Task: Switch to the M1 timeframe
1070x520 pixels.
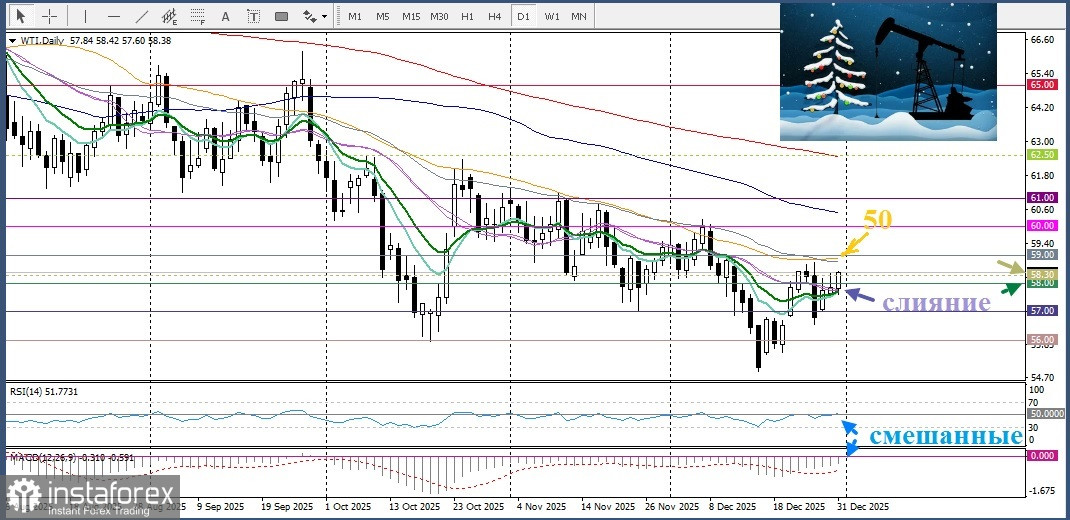Action: pos(355,16)
